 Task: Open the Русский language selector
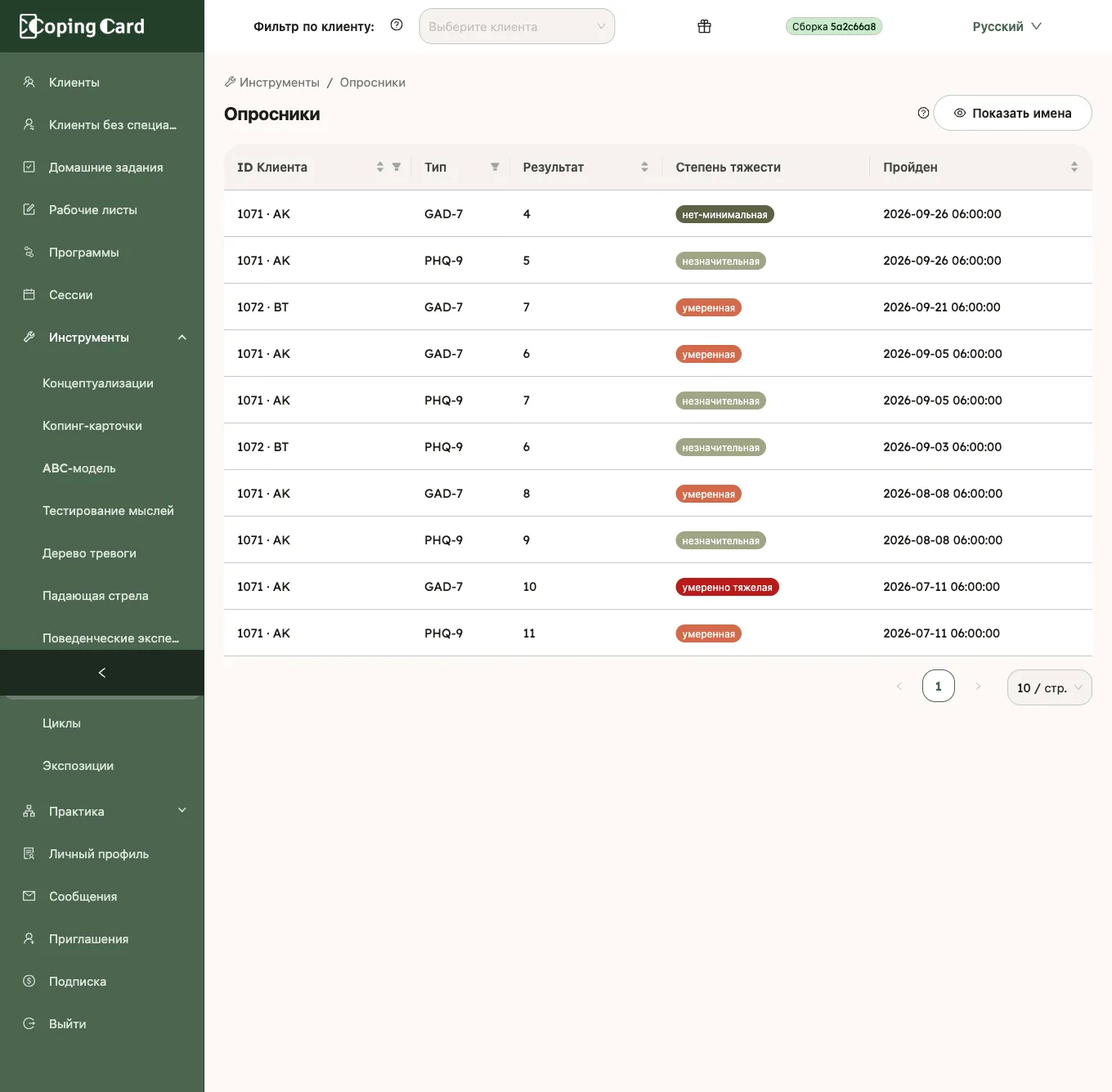[1007, 26]
